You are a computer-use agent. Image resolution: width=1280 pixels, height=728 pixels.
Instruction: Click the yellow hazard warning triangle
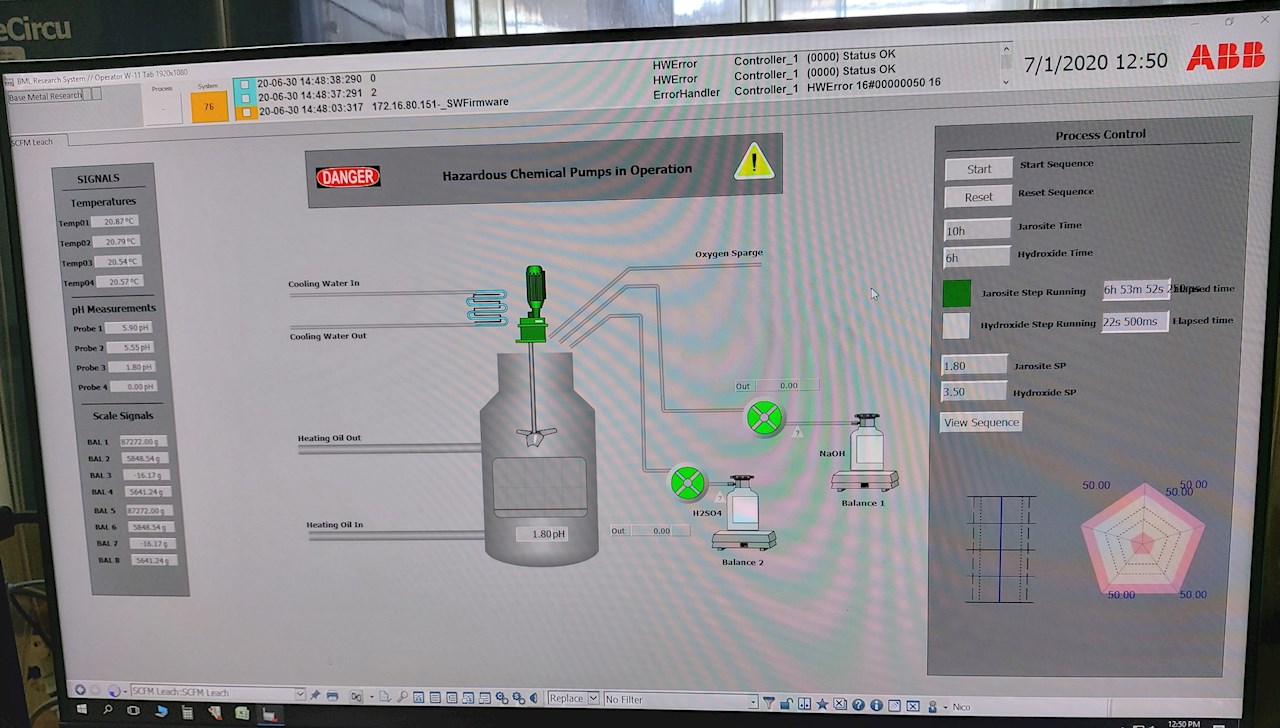pos(753,162)
